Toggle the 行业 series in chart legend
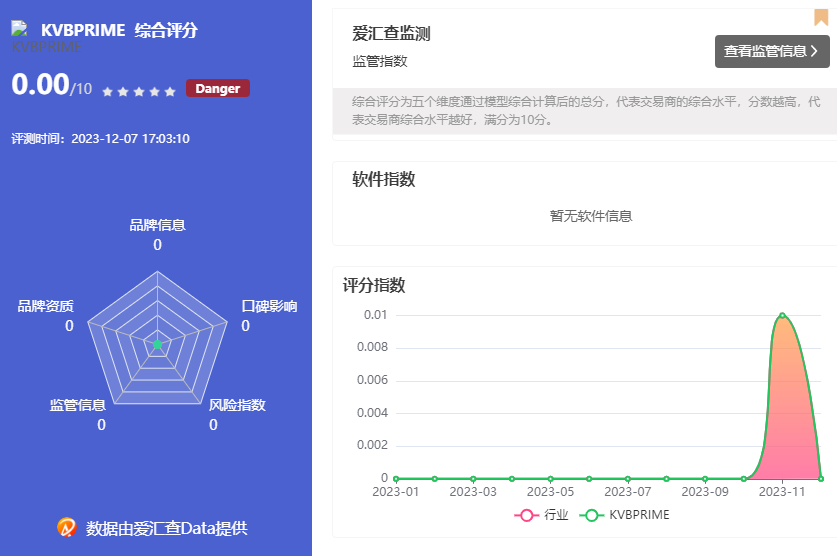 [542, 515]
